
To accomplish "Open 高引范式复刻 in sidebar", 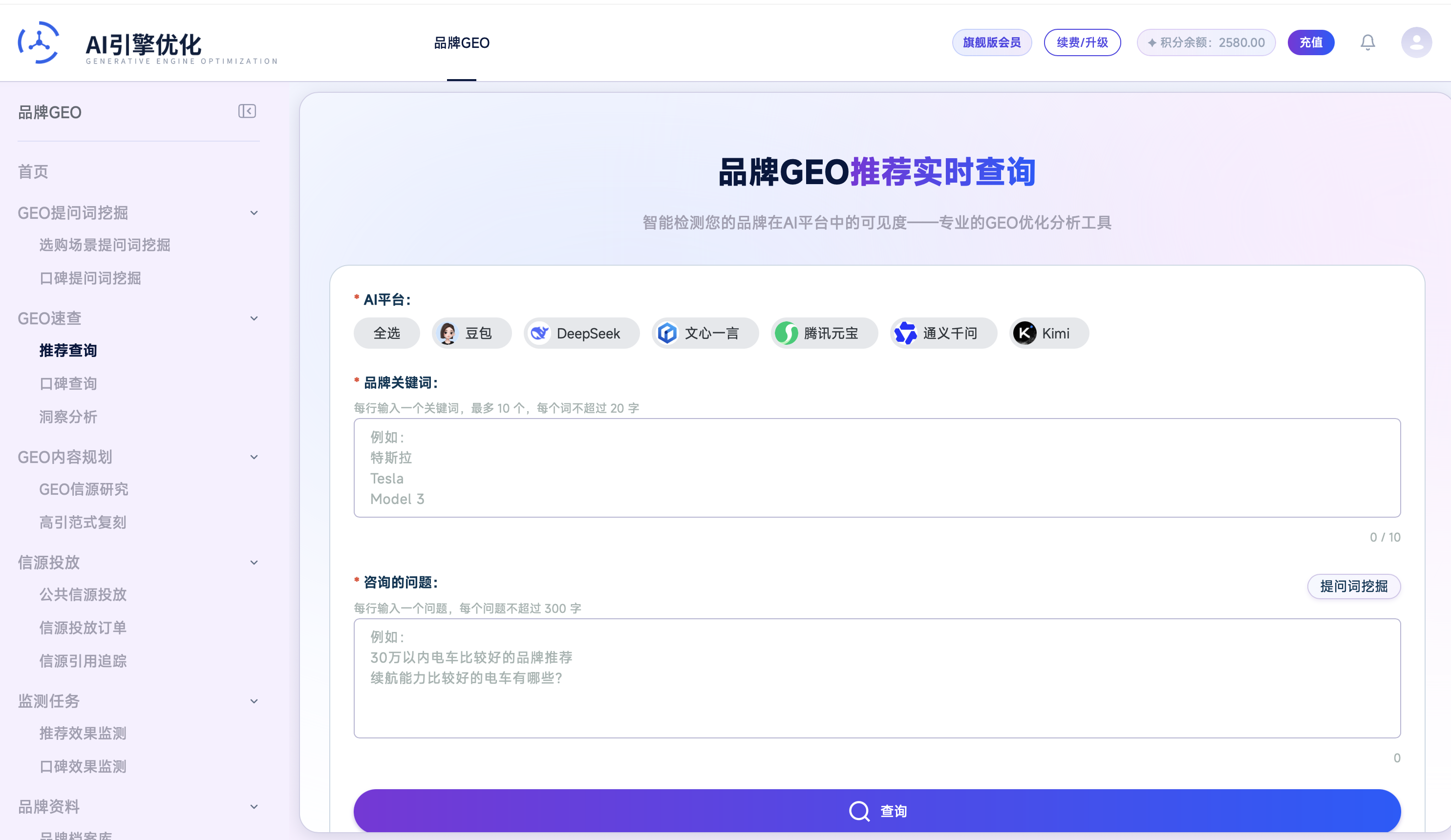I will [x=83, y=523].
